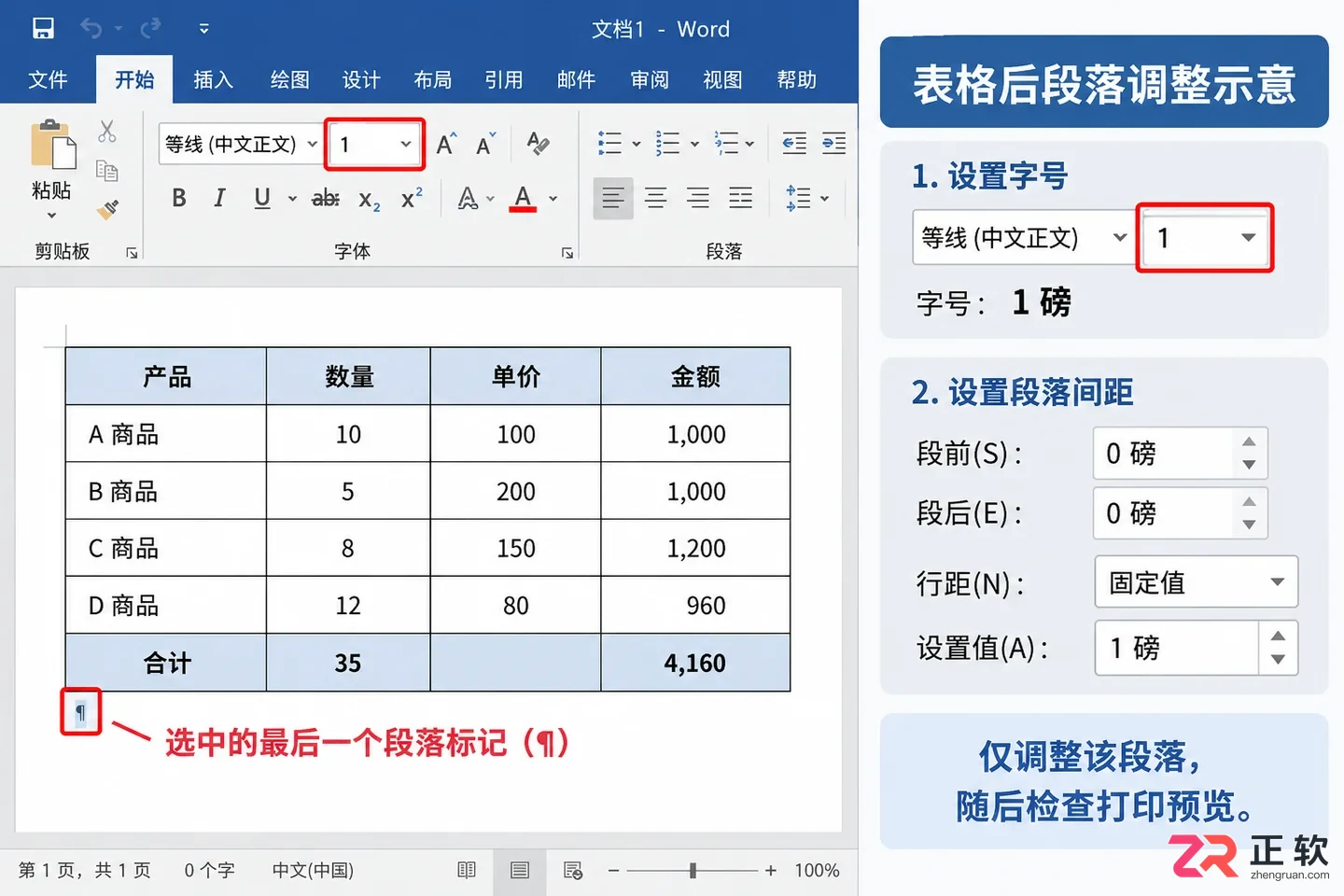Expand the line spacing dropdown arrow

824,198
